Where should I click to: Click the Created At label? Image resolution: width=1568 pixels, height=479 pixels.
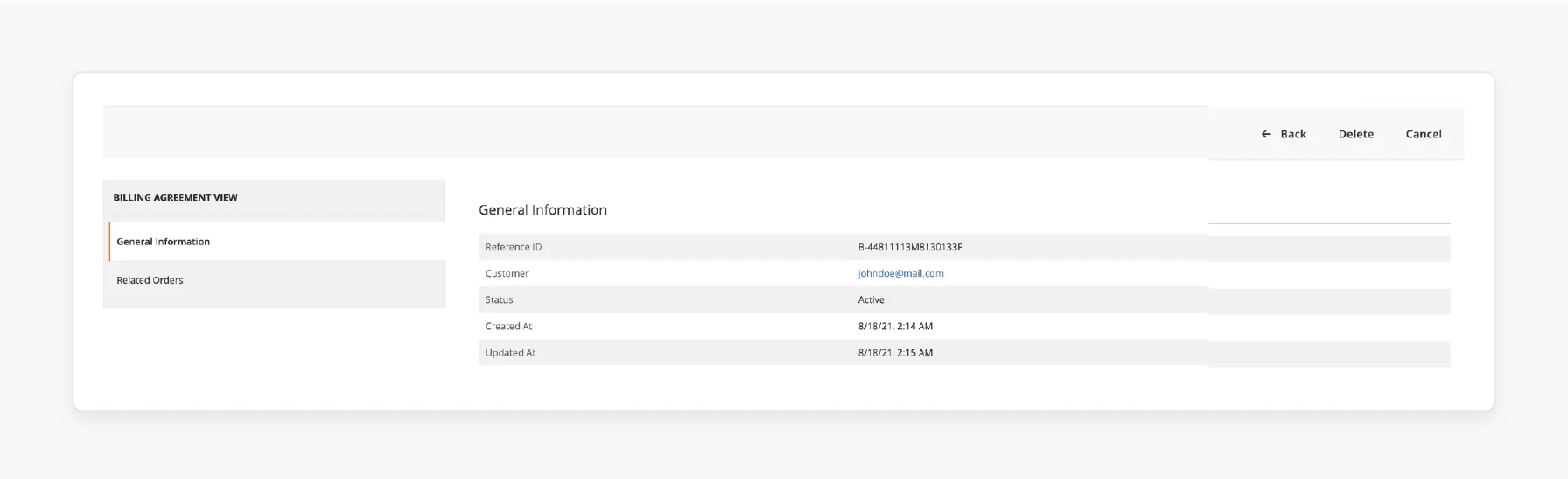508,326
